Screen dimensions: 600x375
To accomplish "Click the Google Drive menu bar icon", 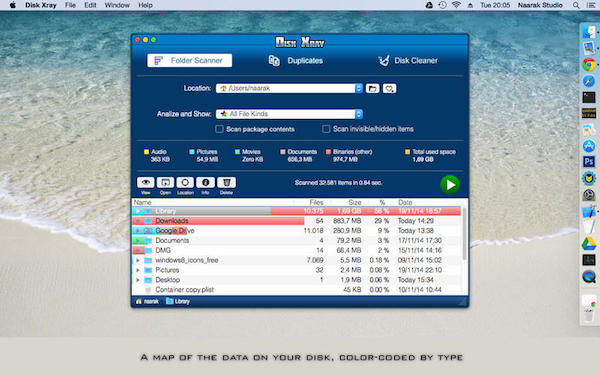I will coord(429,5).
